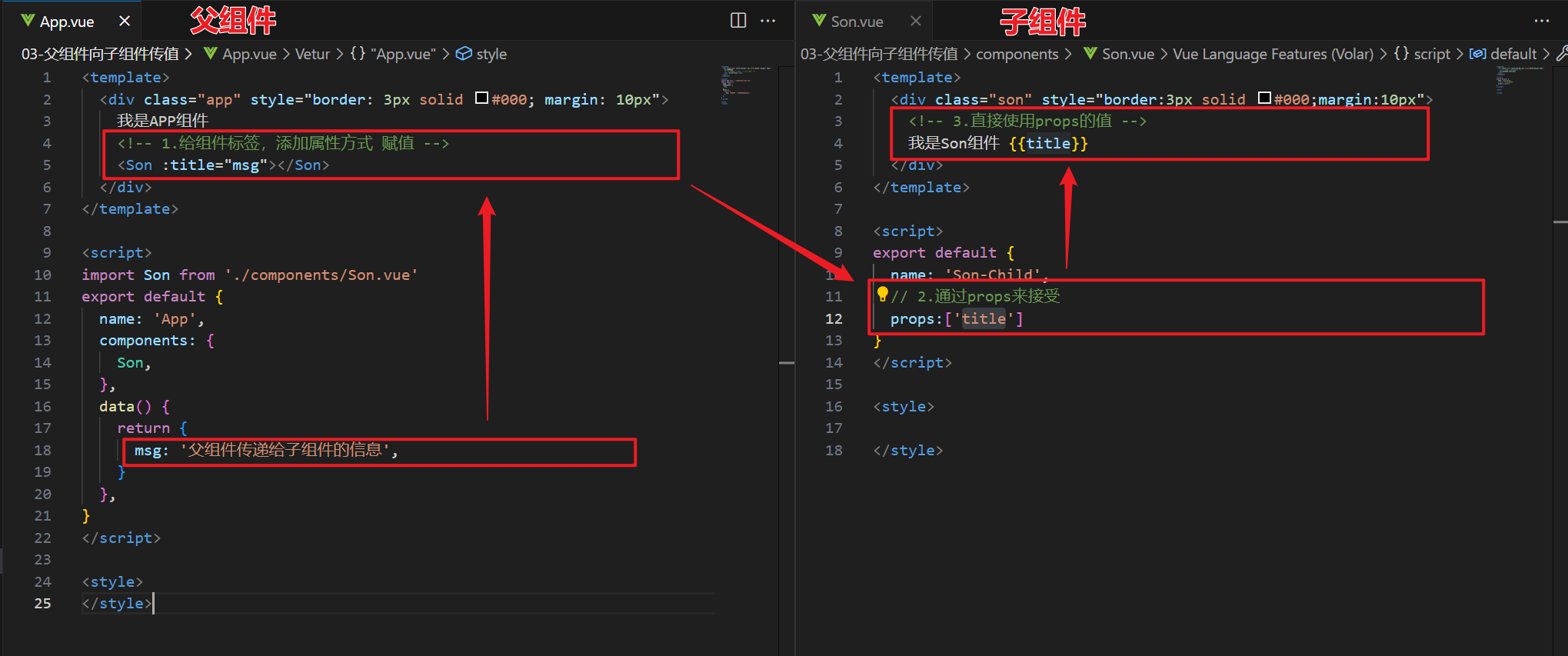Click name: 'App' line in App.vue

pyautogui.click(x=151, y=318)
